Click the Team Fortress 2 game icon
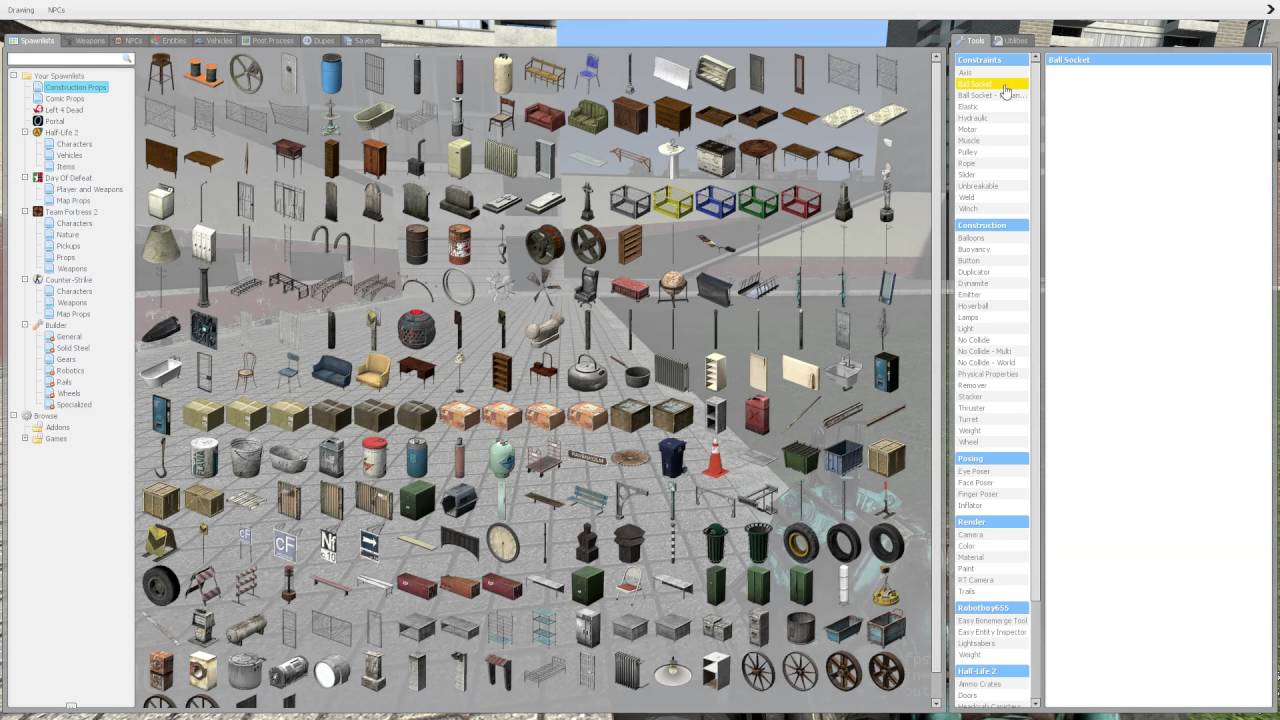 [38, 212]
